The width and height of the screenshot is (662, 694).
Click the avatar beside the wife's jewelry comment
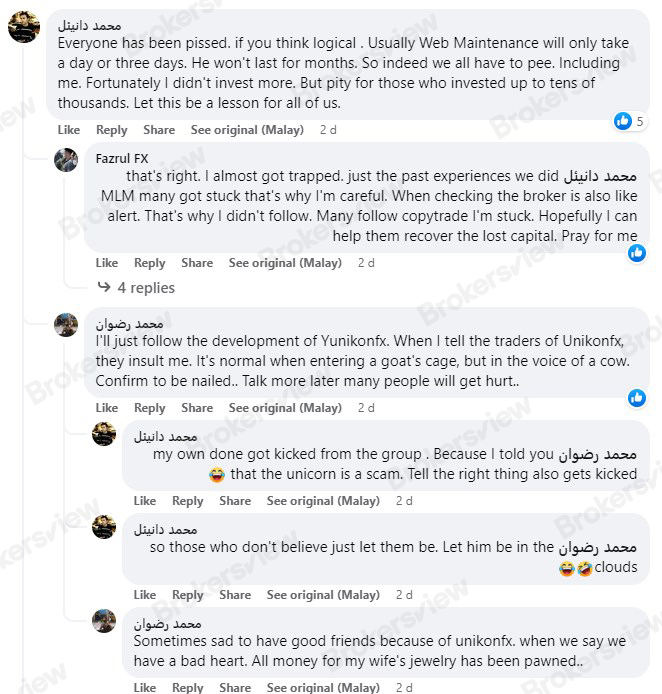pos(104,620)
